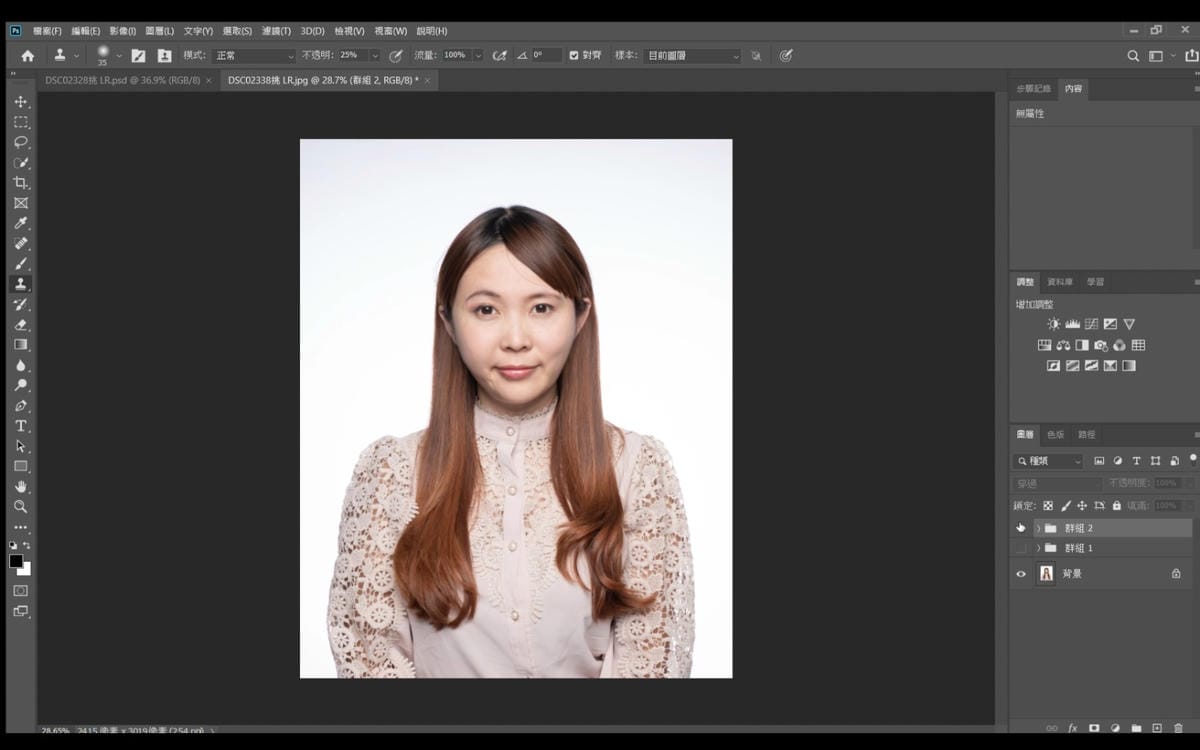Click the 不透明 opacity value field
Screen dimensions: 1200x750
tap(352, 56)
